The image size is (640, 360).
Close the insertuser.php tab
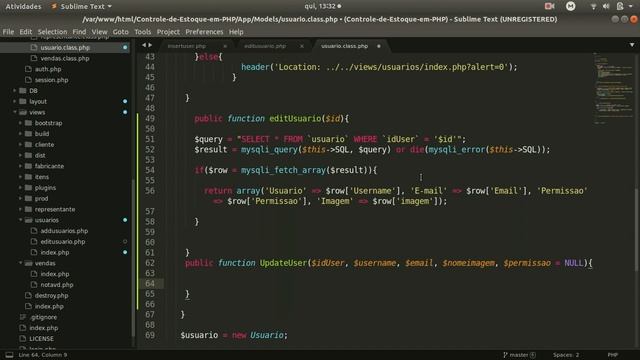(x=225, y=46)
